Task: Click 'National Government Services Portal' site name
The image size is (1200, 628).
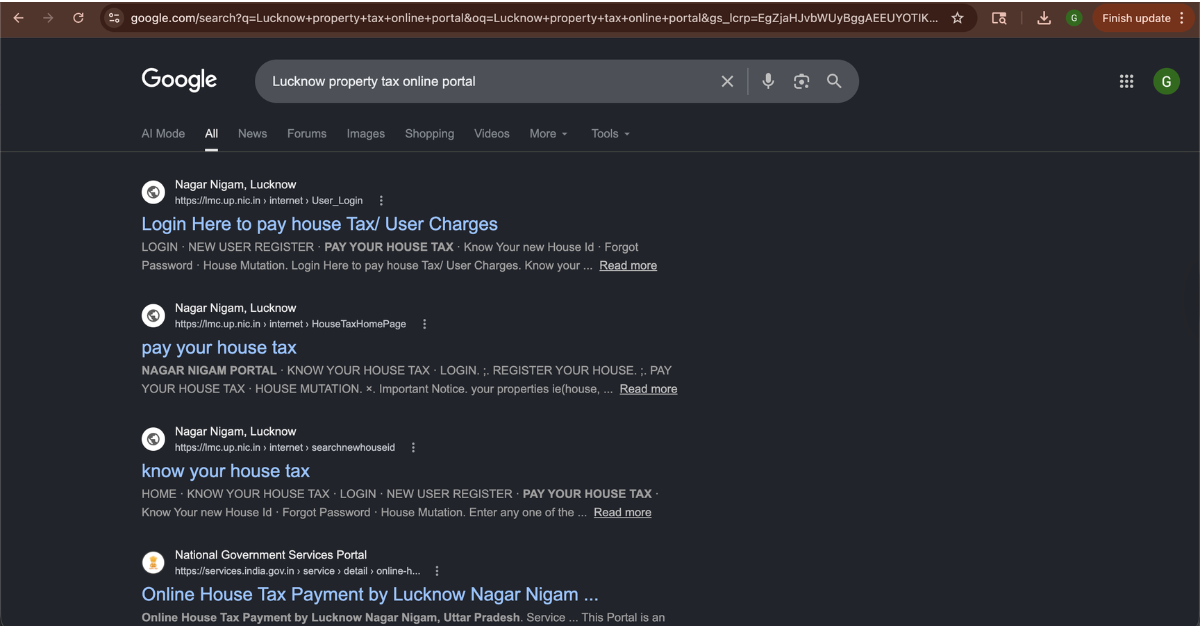Action: click(x=271, y=555)
